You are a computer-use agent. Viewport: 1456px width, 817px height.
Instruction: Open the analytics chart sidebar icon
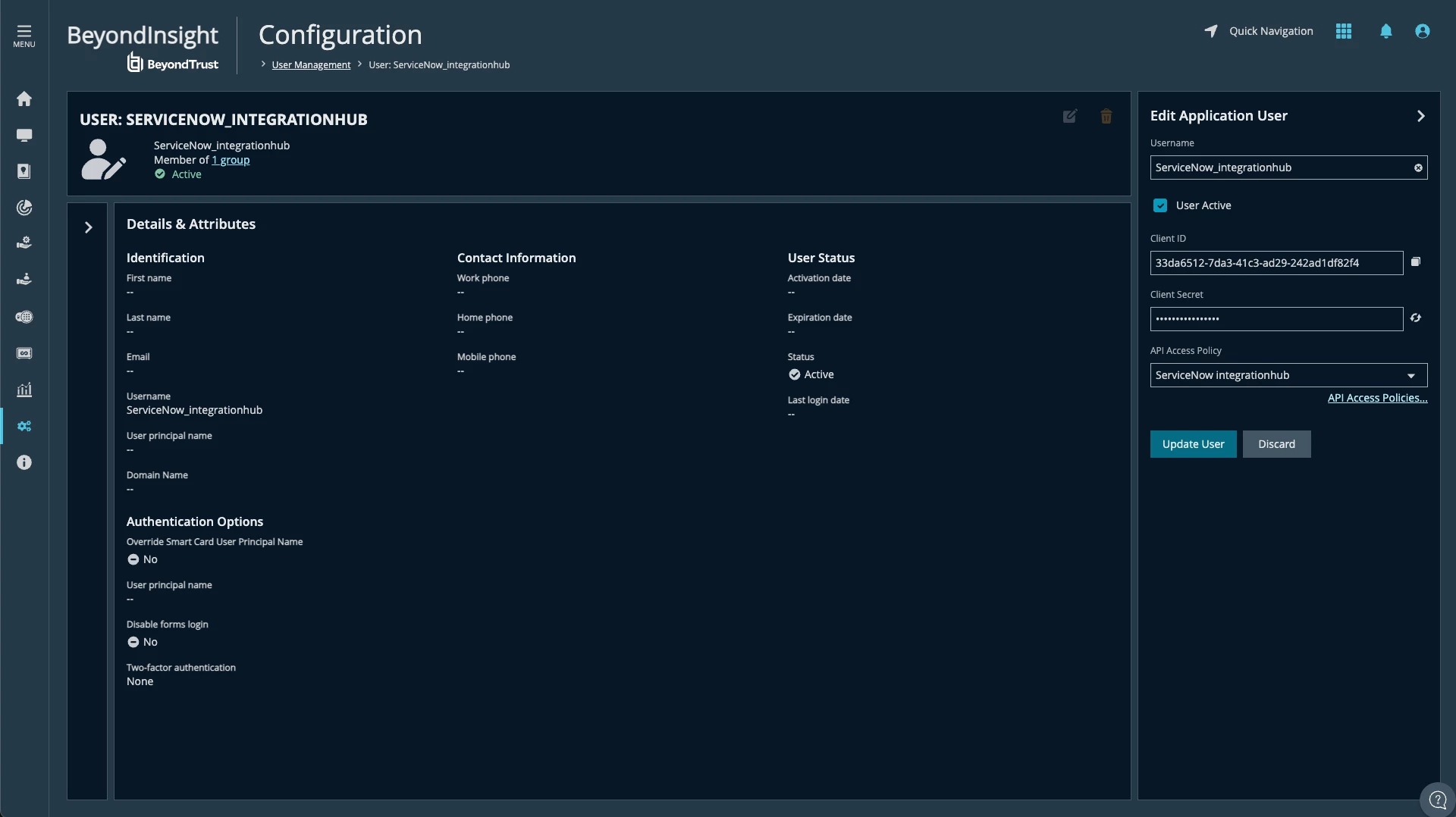(24, 390)
